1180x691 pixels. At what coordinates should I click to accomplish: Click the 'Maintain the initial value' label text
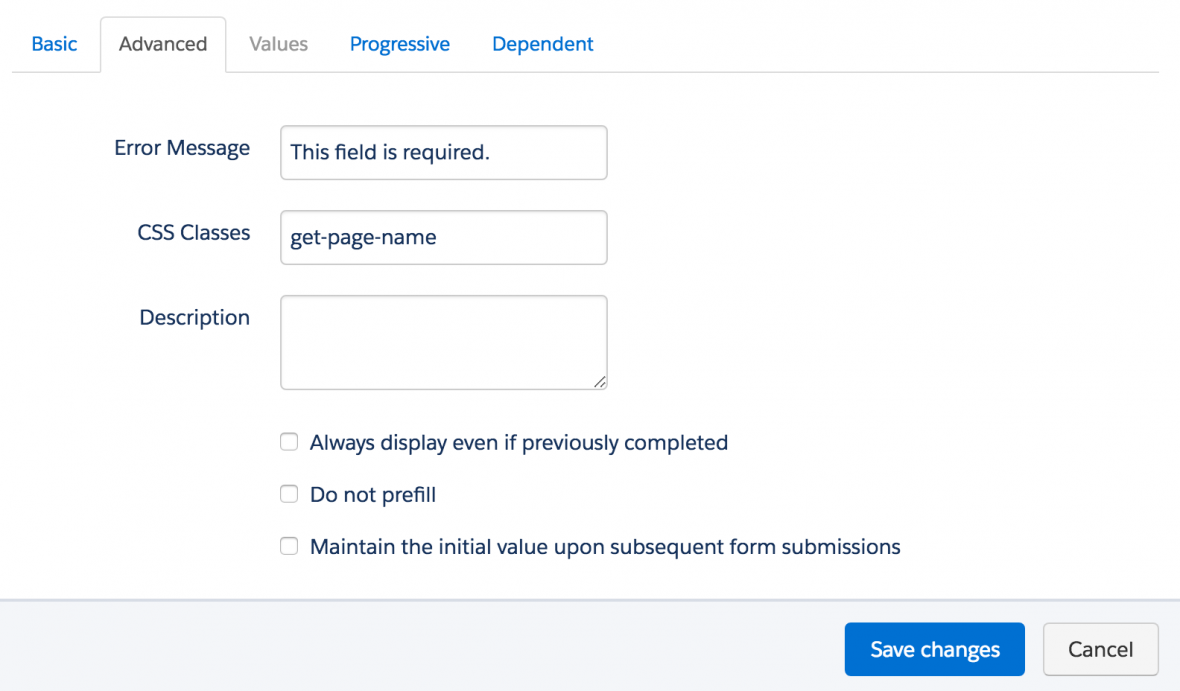pyautogui.click(x=605, y=546)
